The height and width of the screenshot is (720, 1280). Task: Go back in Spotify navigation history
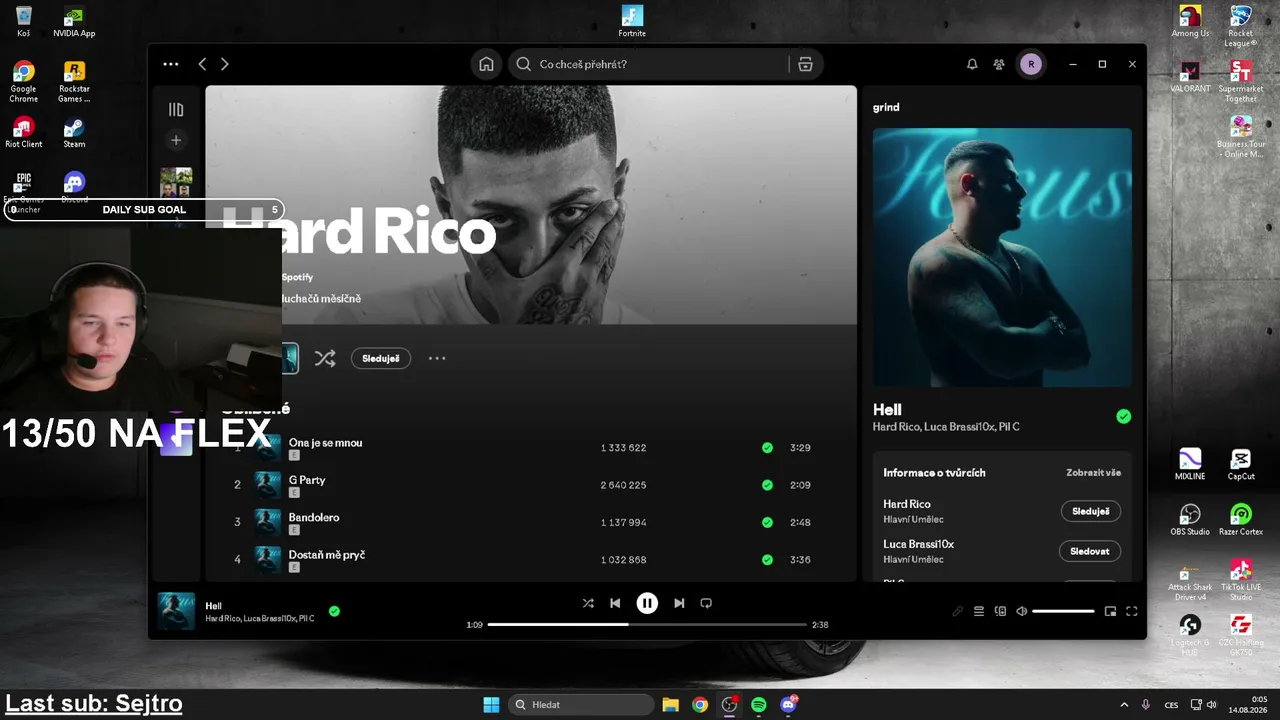pyautogui.click(x=202, y=64)
